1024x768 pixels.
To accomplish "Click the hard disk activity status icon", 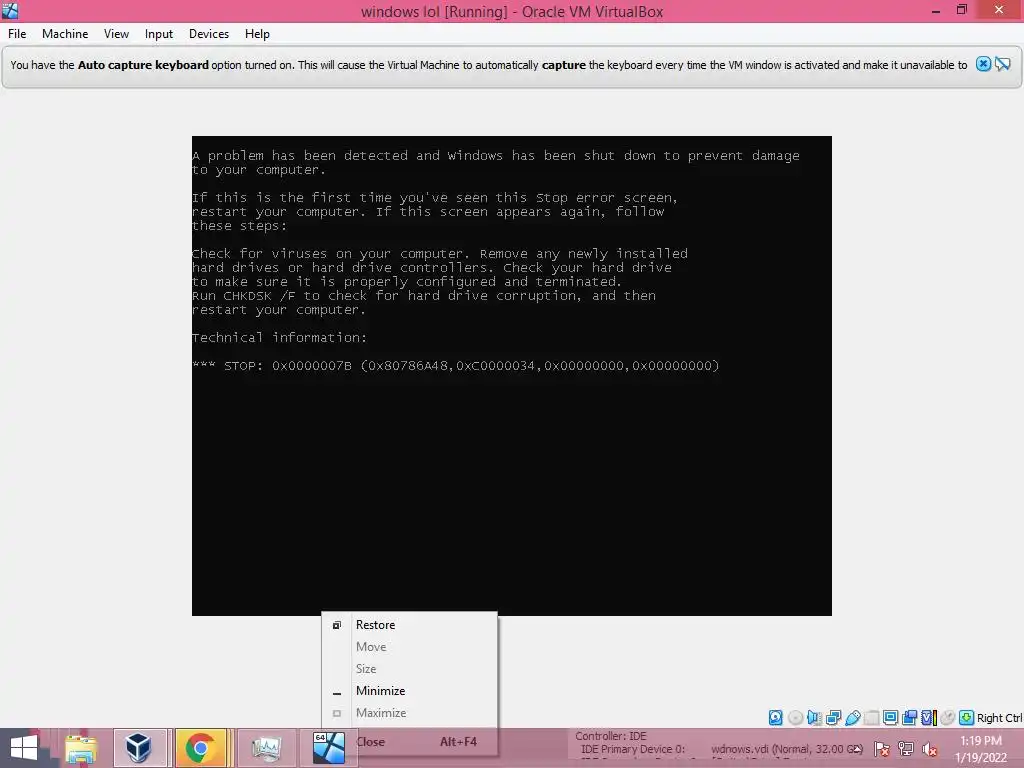I will 775,718.
